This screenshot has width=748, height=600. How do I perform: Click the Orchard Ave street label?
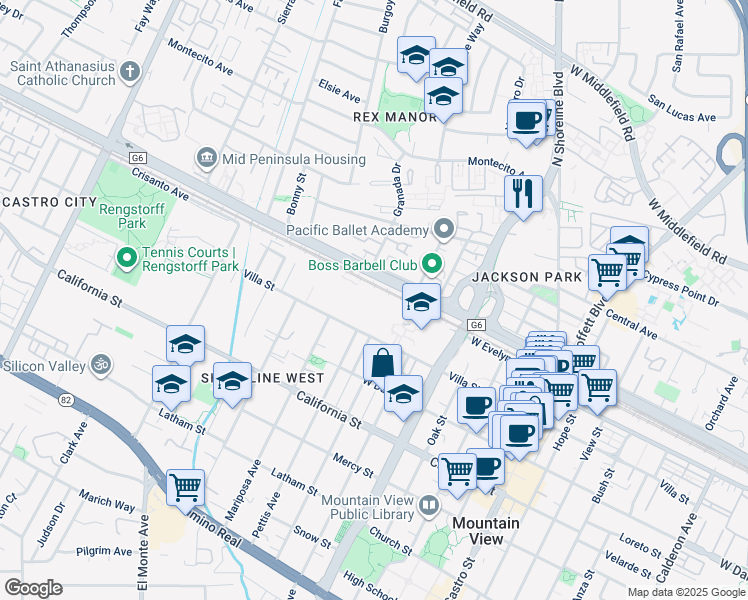pyautogui.click(x=721, y=403)
